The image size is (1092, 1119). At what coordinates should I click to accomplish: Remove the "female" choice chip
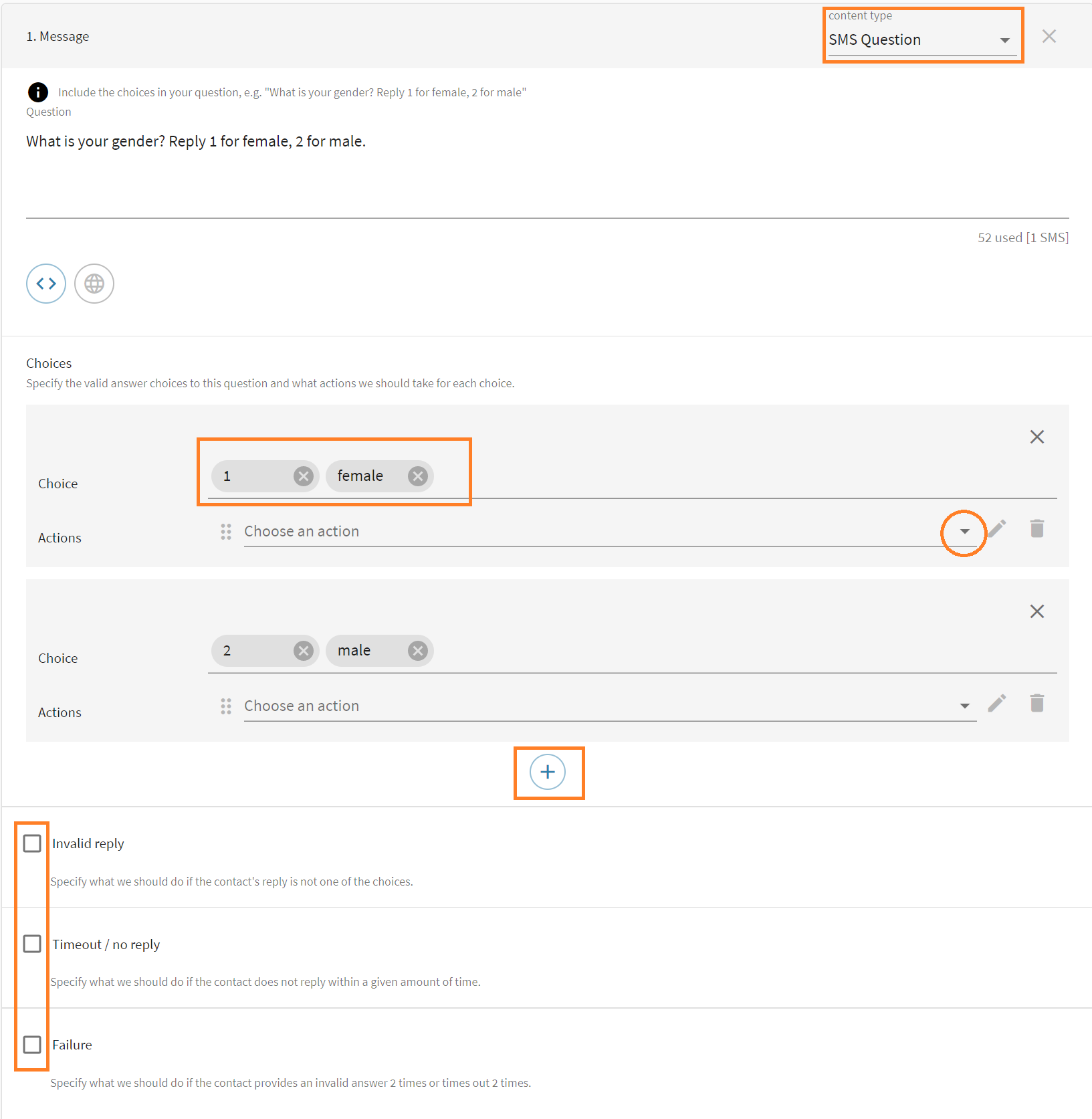pos(418,476)
